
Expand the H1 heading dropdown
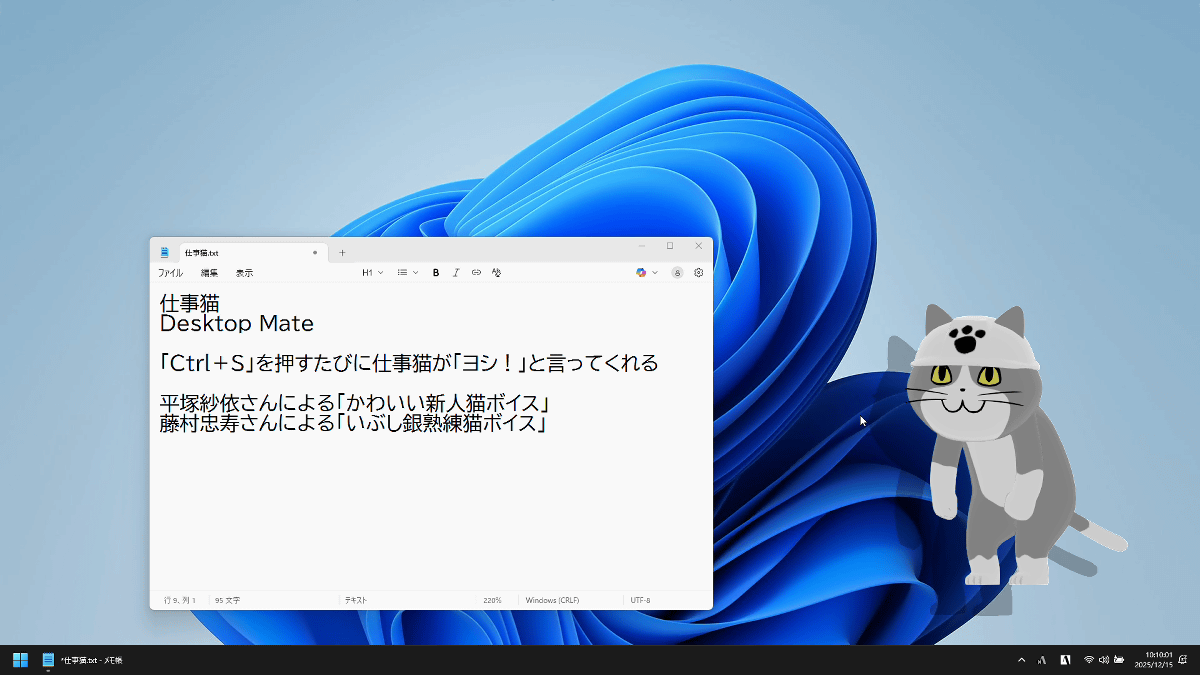click(x=372, y=273)
